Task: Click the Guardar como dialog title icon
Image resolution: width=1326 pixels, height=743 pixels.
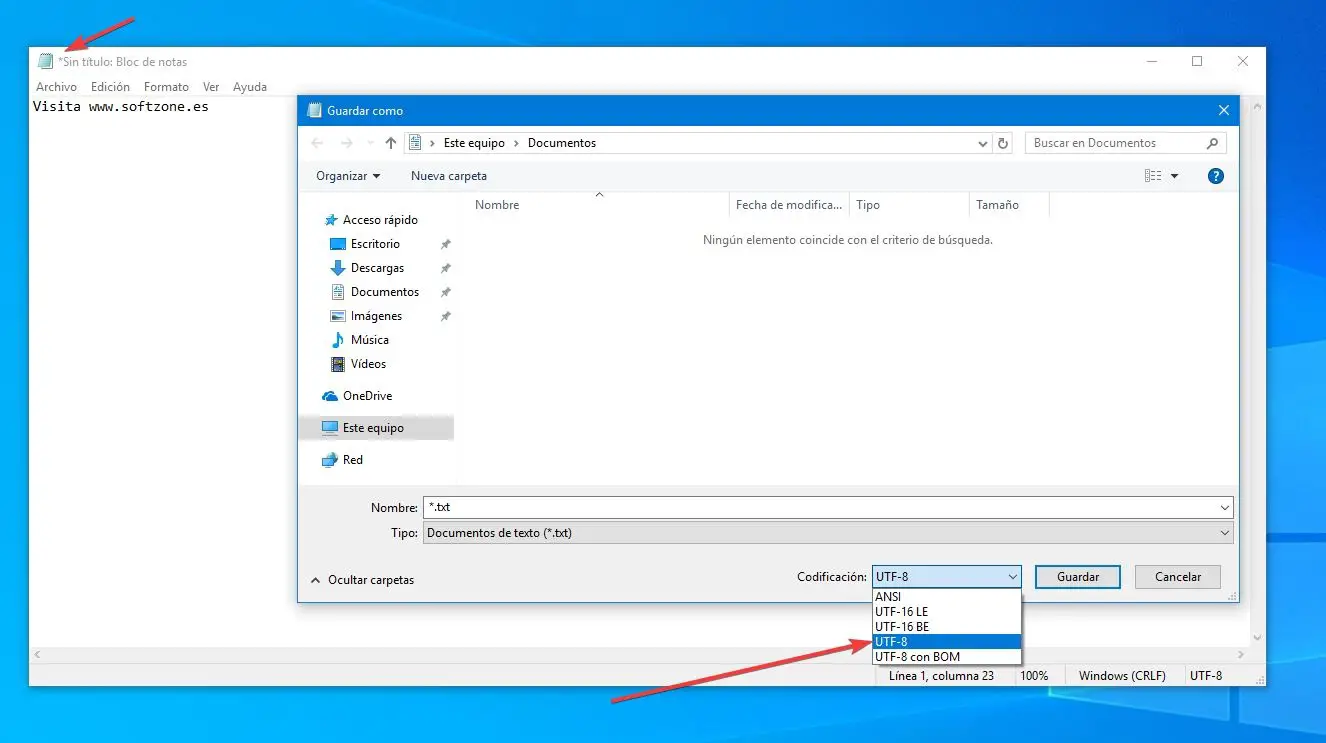Action: [x=315, y=110]
